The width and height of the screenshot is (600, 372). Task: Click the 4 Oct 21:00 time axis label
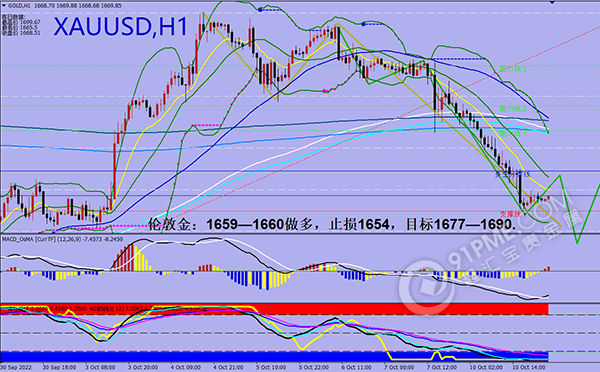(228, 367)
